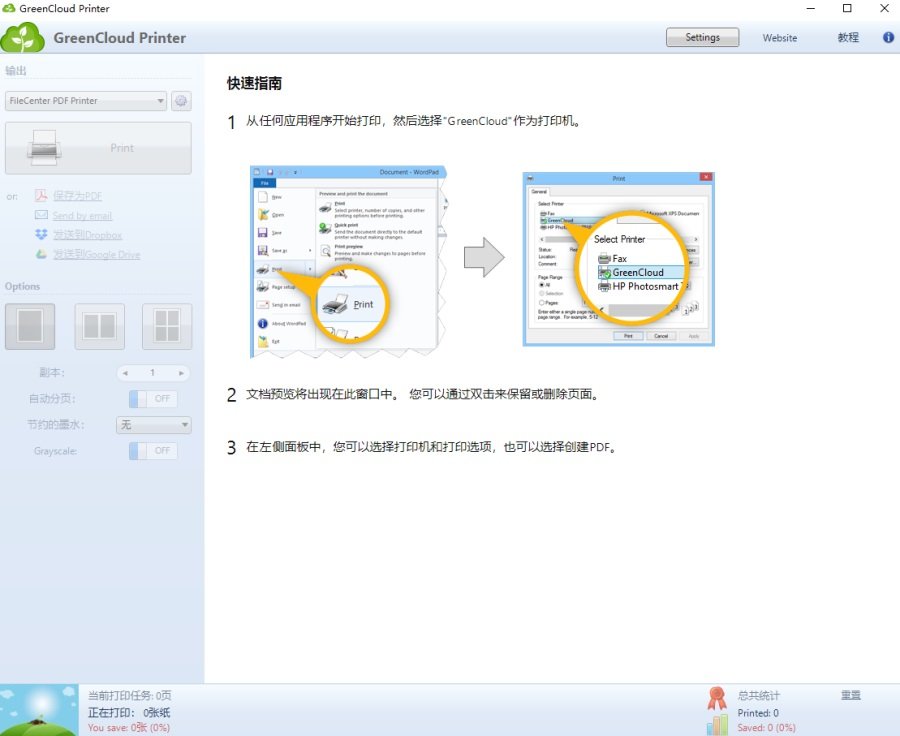
Task: Click the You save: 0张 text
Action: [129, 727]
